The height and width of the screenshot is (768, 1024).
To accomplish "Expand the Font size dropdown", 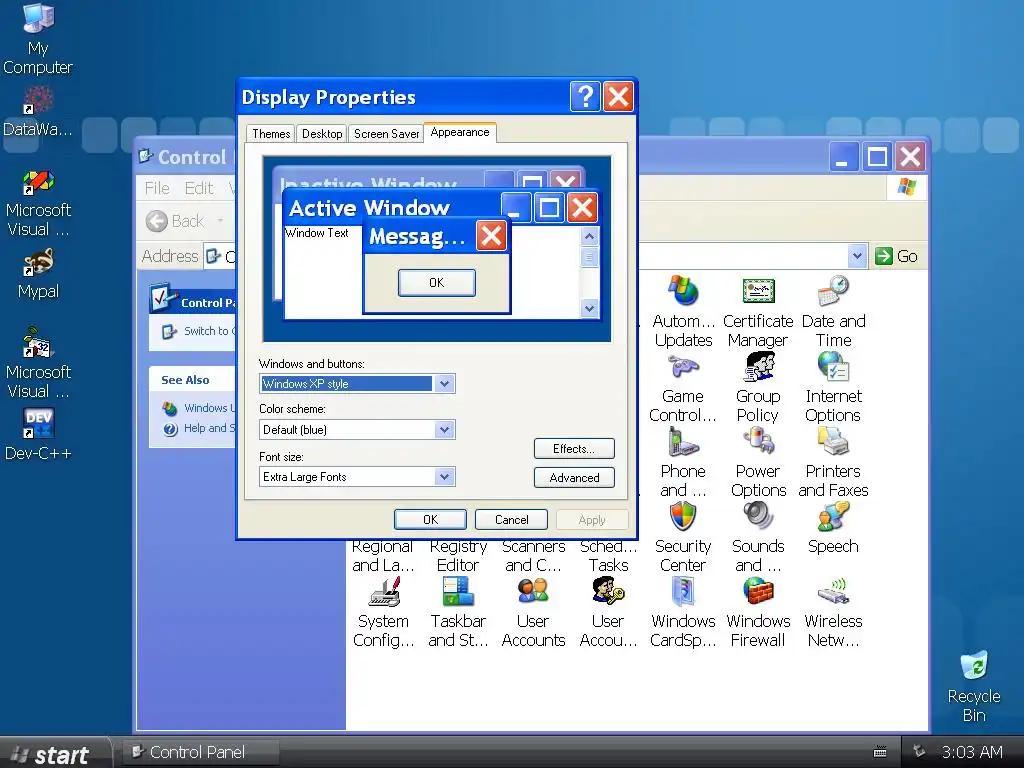I will [x=445, y=477].
